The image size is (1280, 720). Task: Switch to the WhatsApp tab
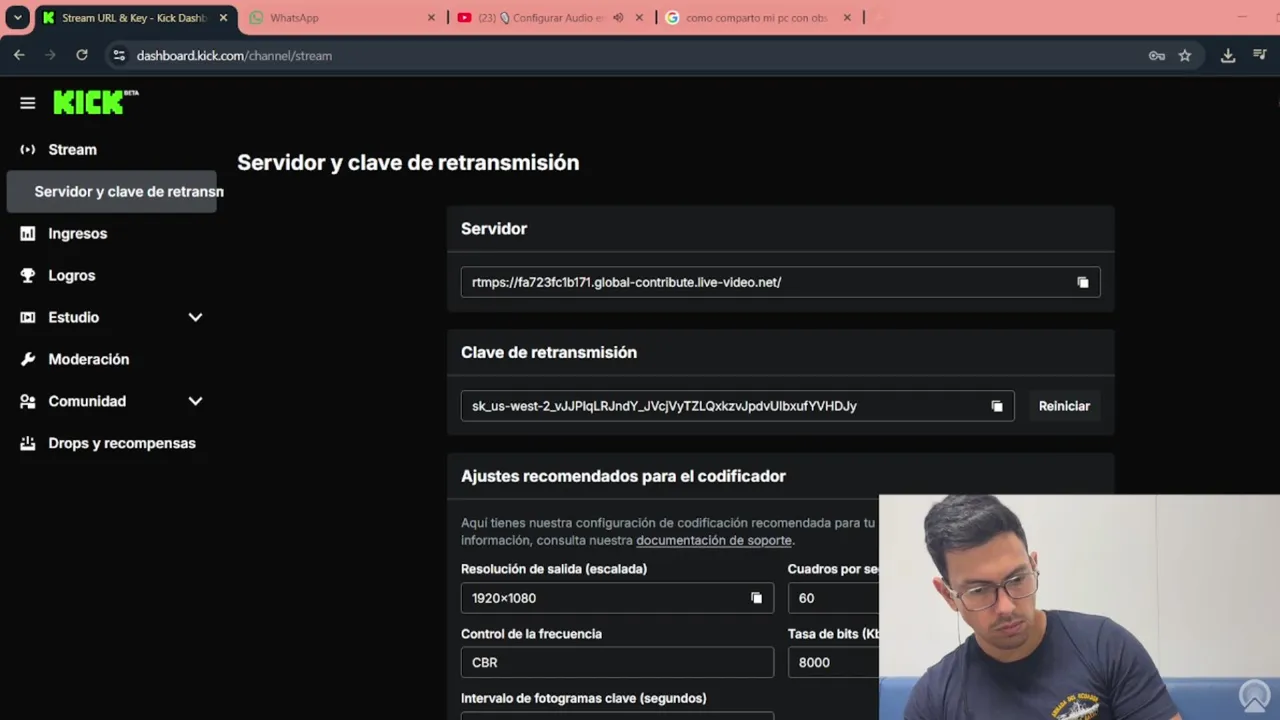pyautogui.click(x=342, y=18)
